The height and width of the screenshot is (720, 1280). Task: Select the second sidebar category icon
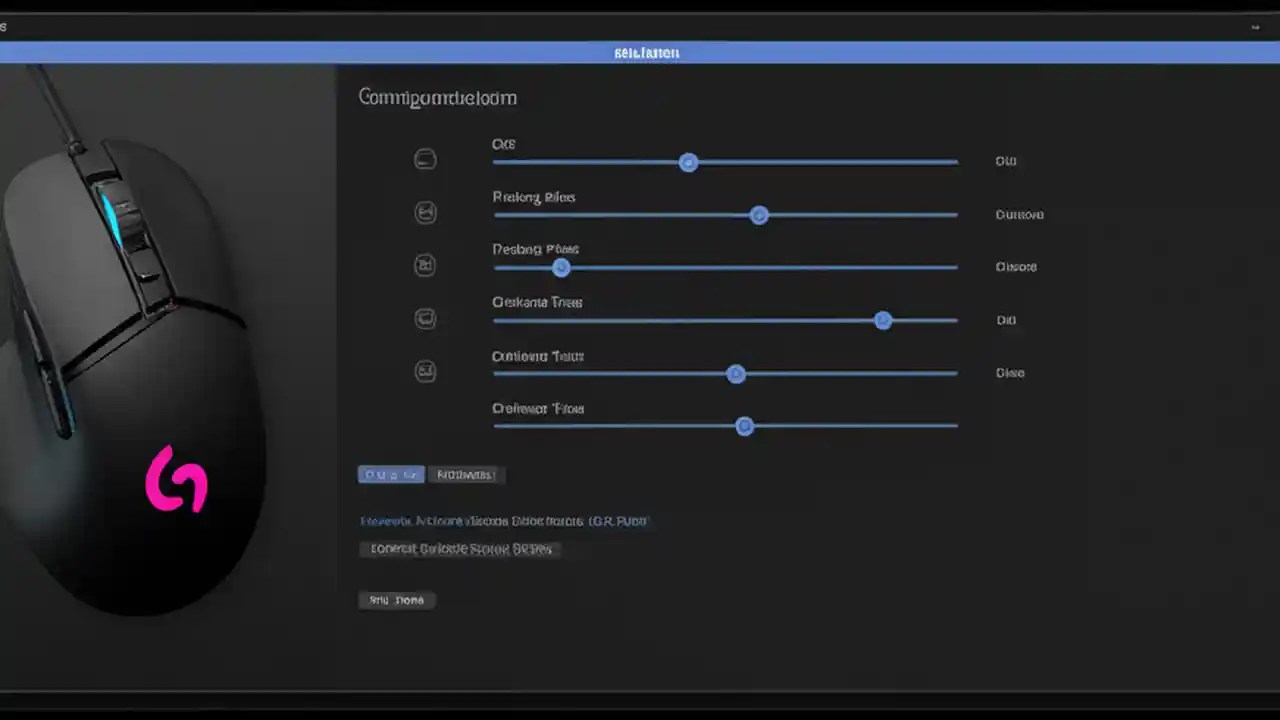point(425,212)
